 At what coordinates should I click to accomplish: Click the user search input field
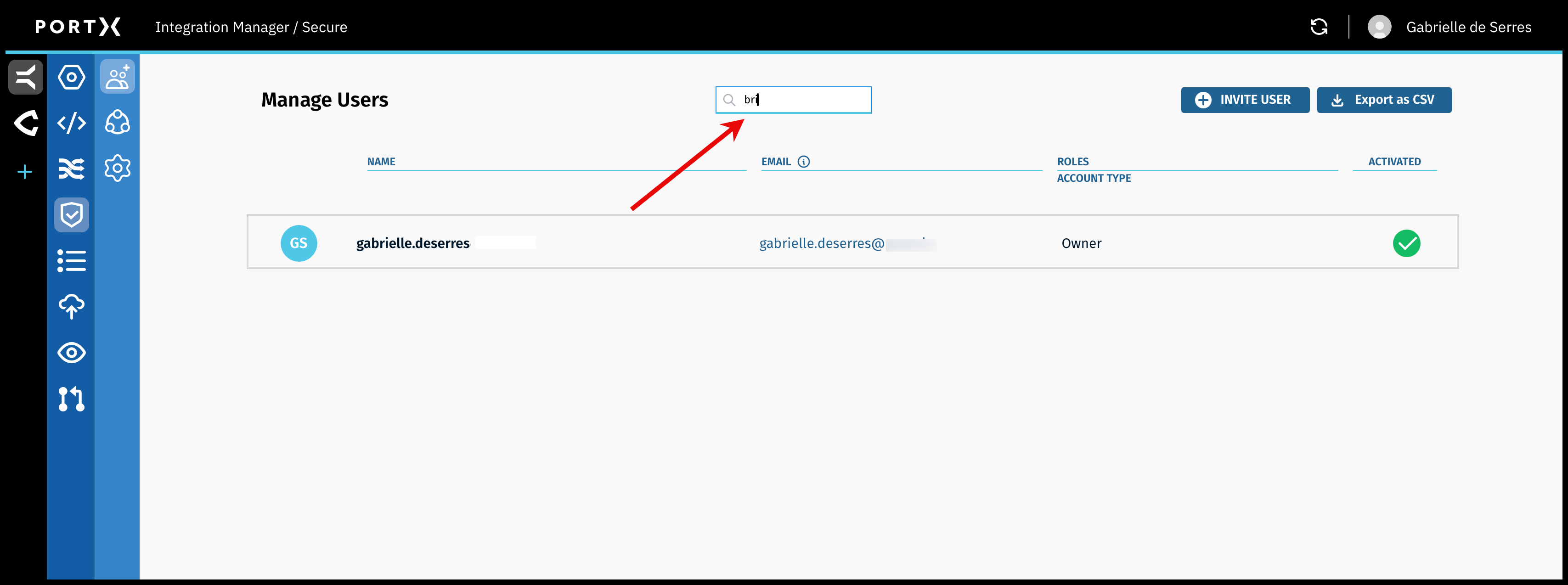pyautogui.click(x=793, y=99)
